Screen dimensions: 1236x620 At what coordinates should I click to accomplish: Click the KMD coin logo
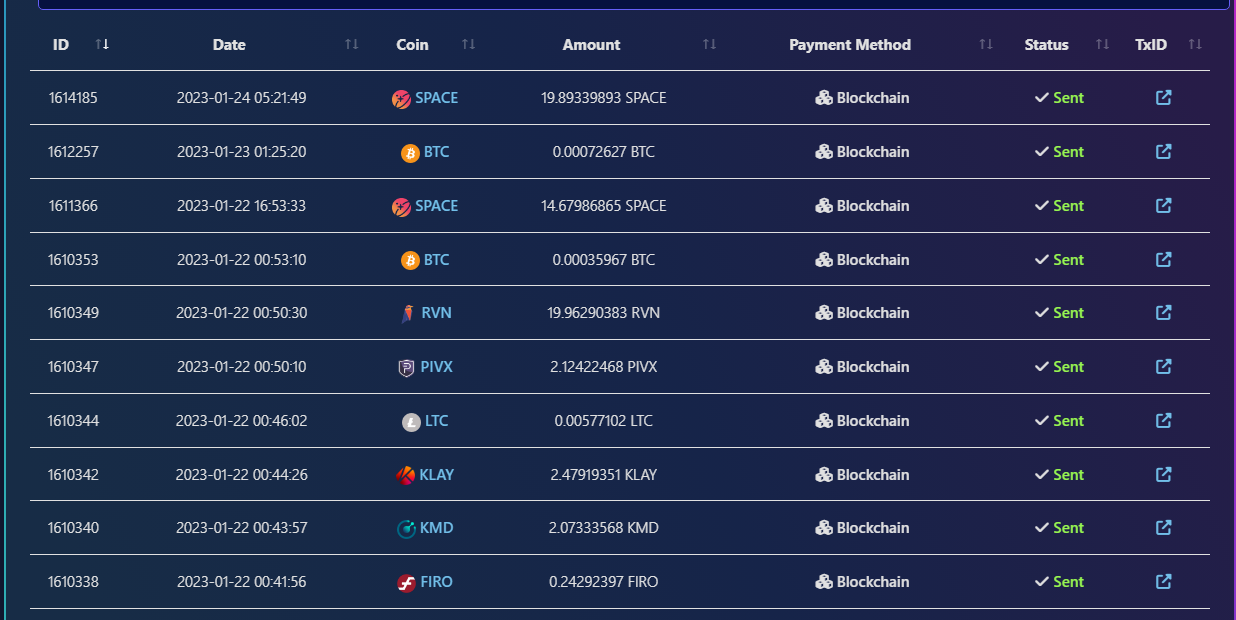[x=406, y=529]
